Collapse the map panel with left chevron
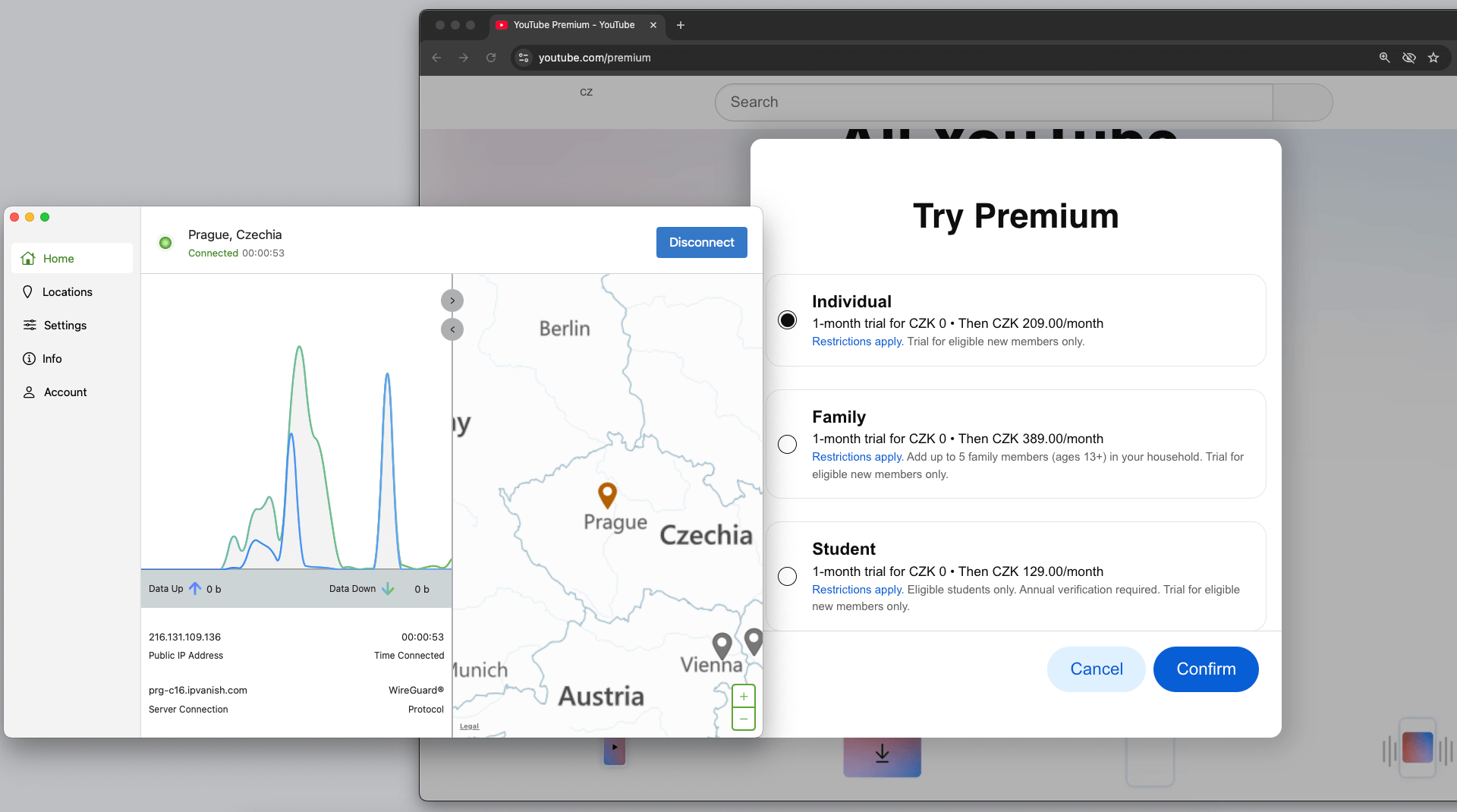 click(452, 329)
